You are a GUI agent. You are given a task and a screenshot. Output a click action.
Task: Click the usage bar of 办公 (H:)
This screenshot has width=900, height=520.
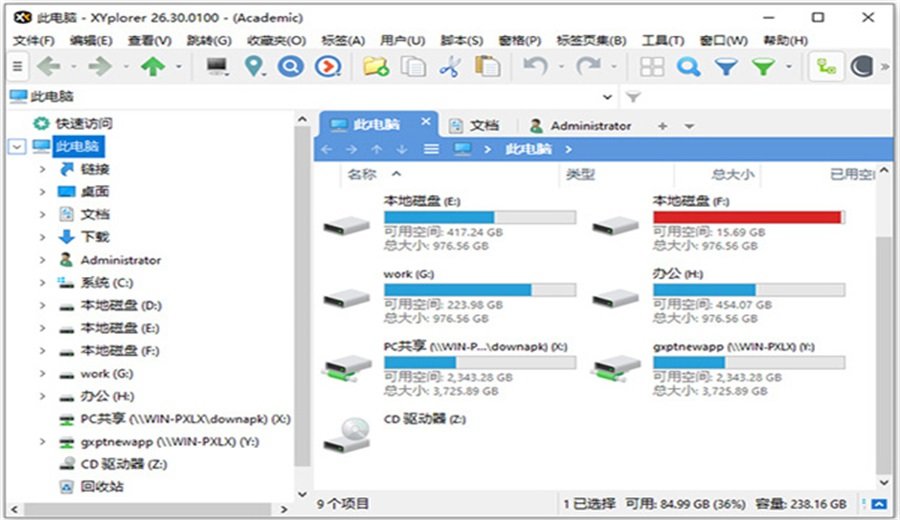pyautogui.click(x=748, y=290)
